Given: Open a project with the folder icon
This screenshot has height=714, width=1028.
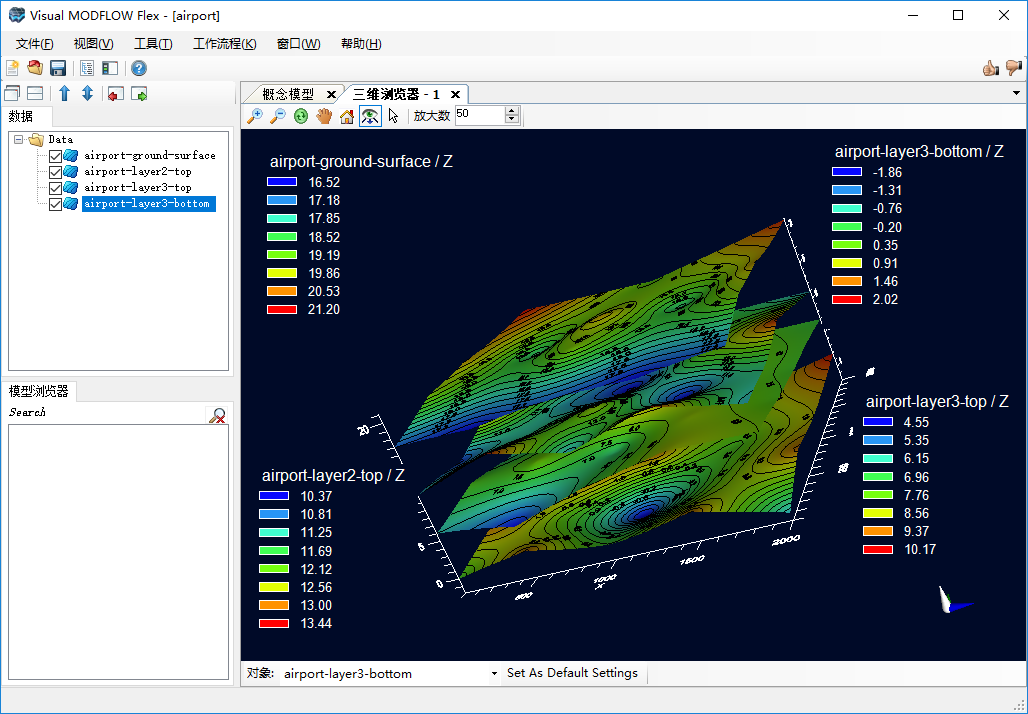Looking at the screenshot, I should point(35,68).
